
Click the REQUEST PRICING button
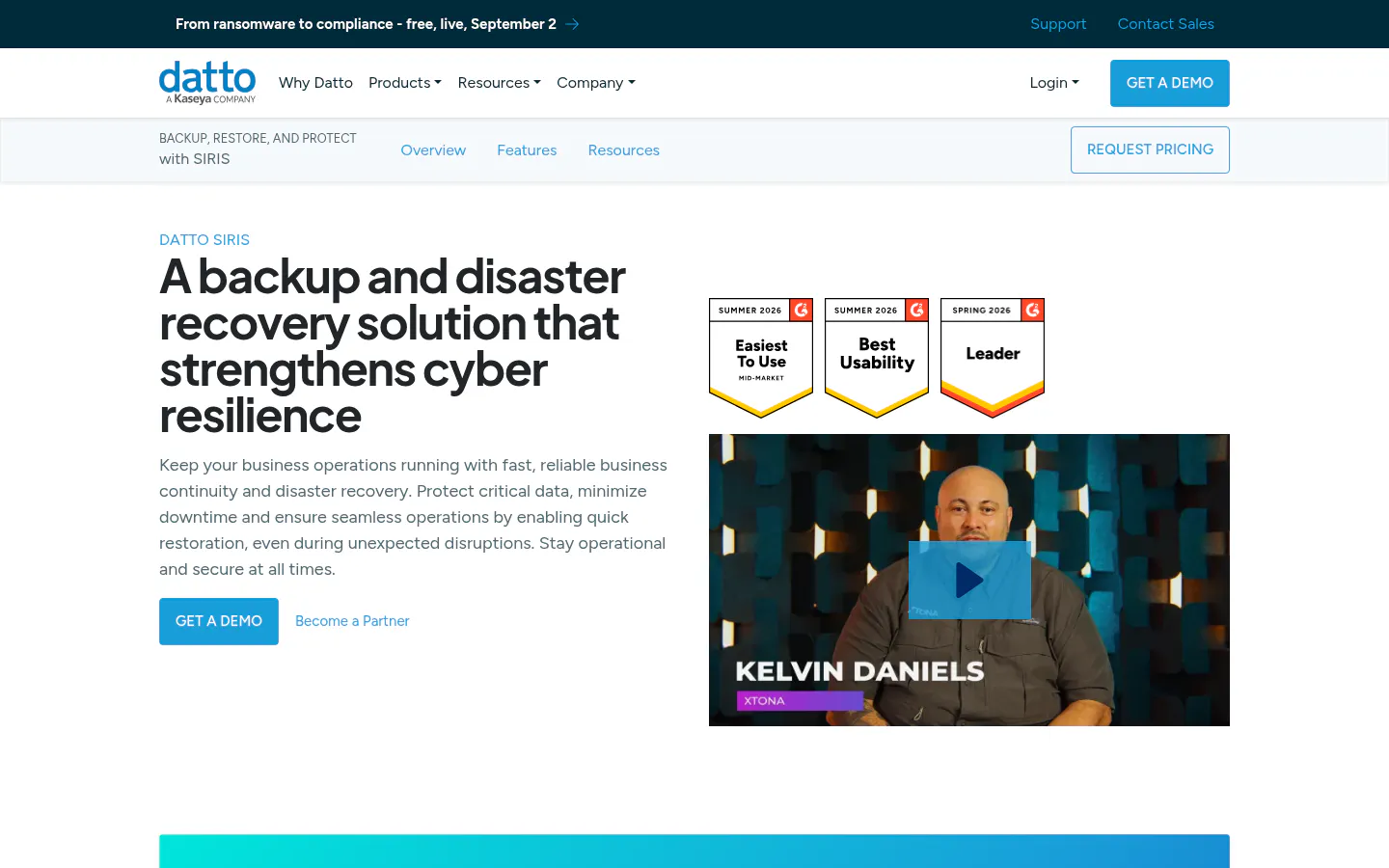pyautogui.click(x=1150, y=149)
